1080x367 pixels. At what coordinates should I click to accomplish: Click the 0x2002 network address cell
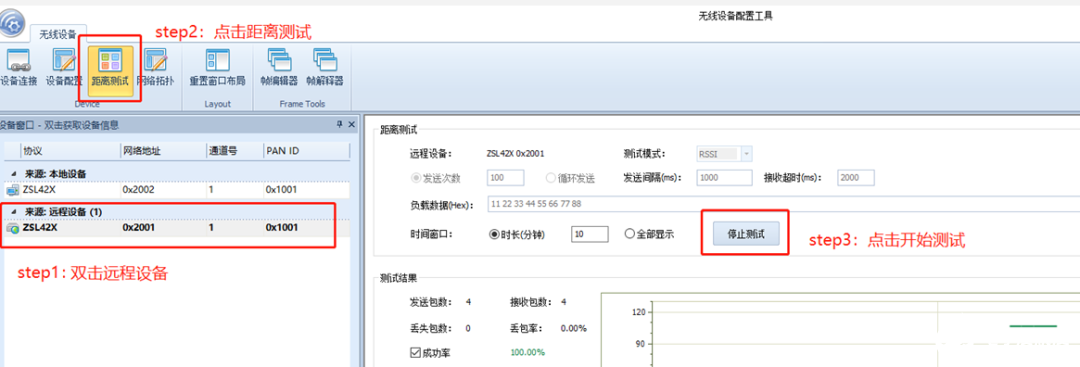[138, 189]
